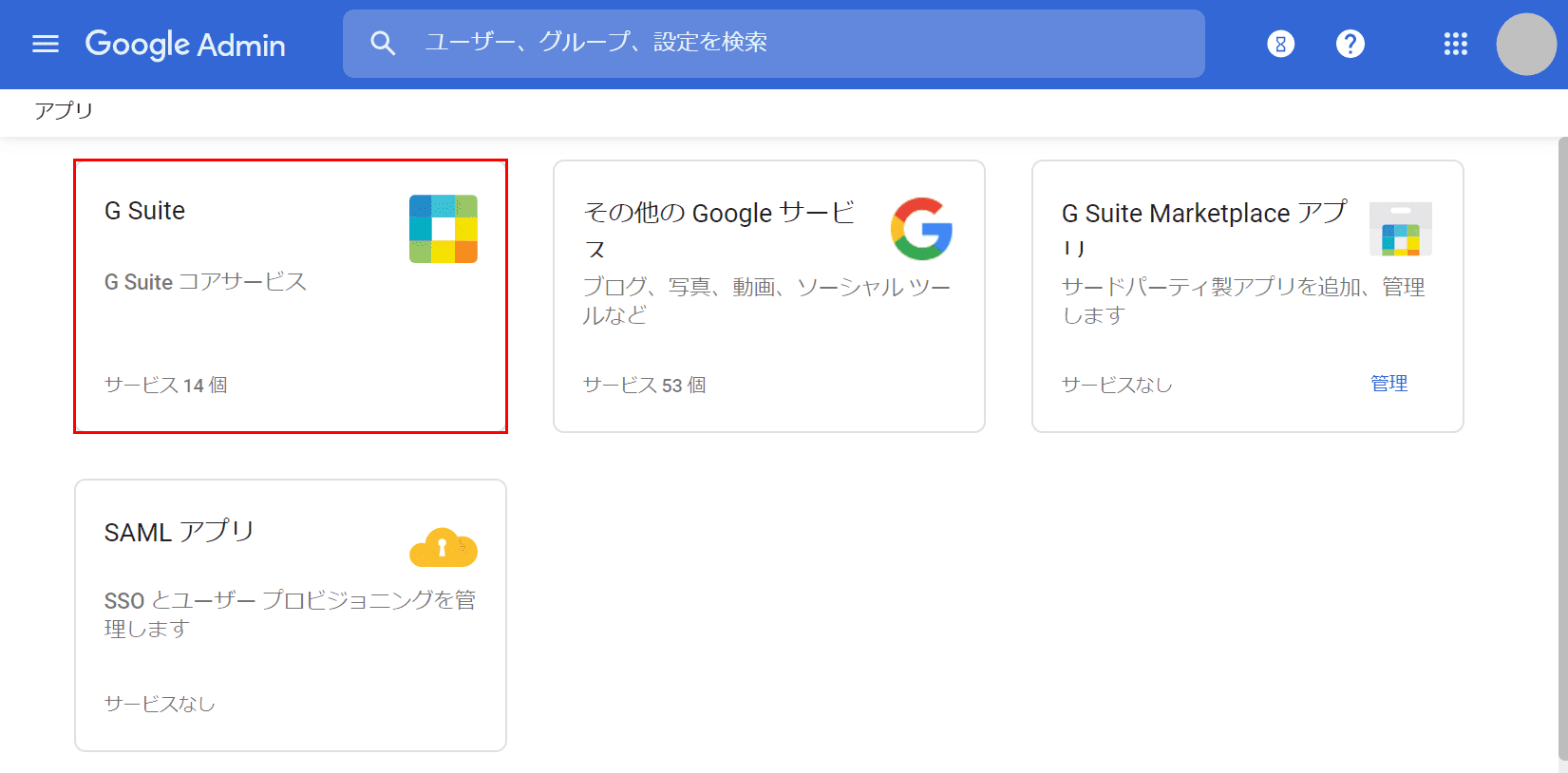Image resolution: width=1568 pixels, height=773 pixels.
Task: Click the Google G logo icon
Action: coord(921,229)
